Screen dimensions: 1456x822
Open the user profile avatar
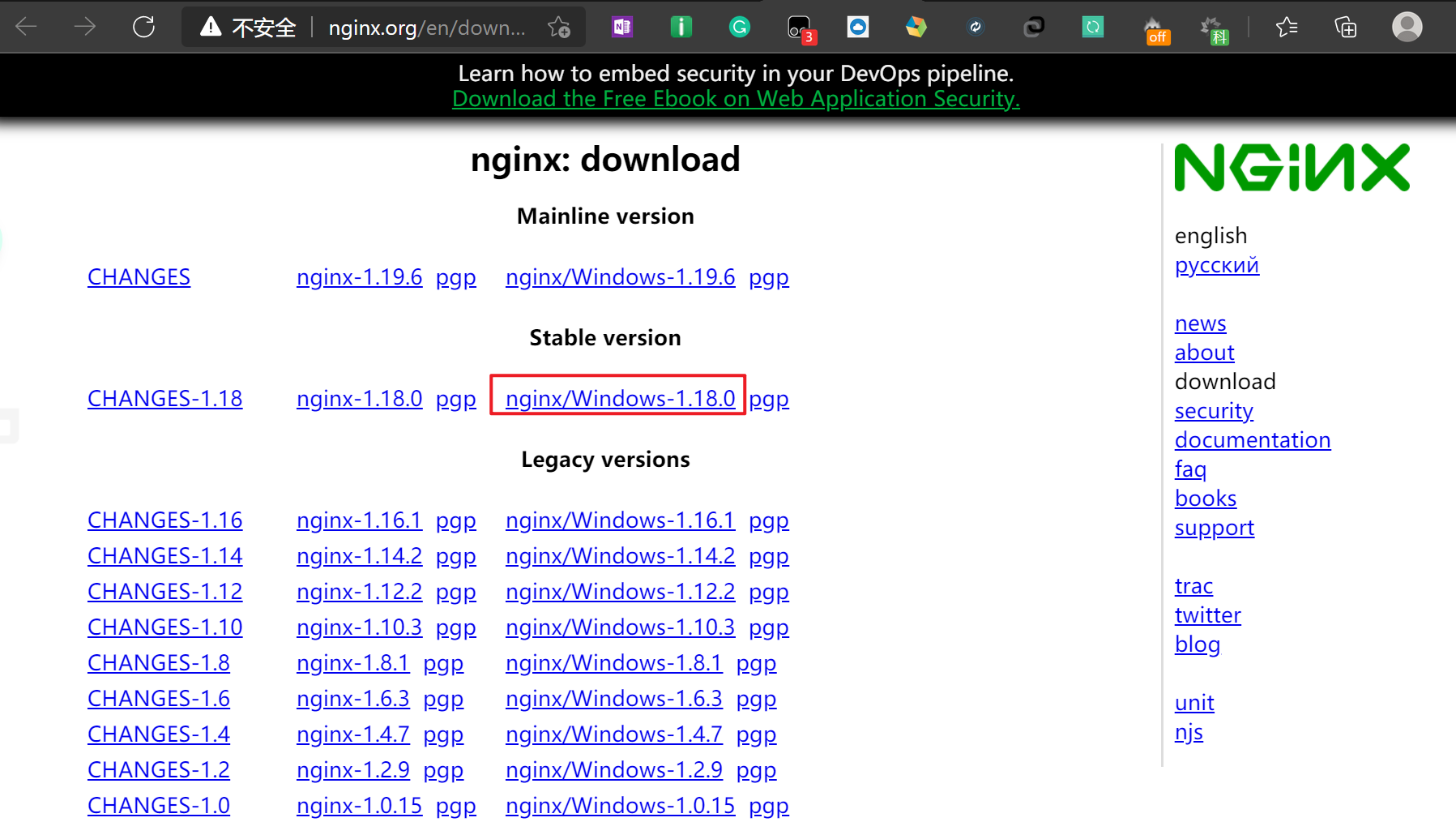1407,27
